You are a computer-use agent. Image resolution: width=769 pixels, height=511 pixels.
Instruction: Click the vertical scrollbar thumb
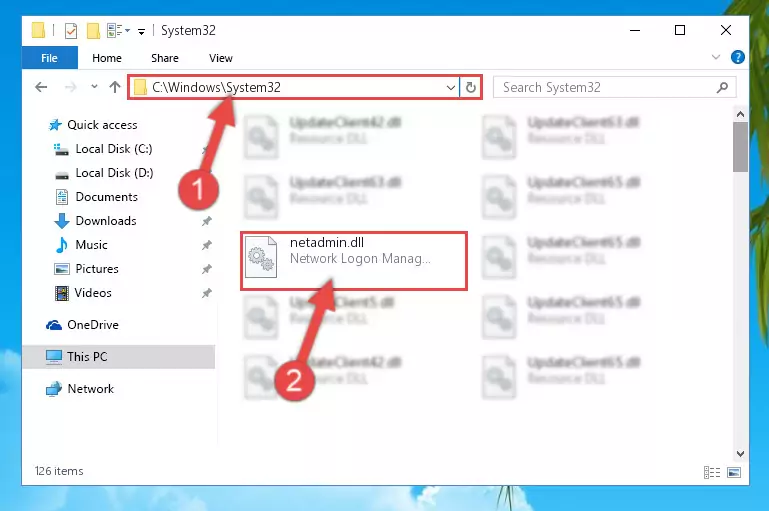click(x=740, y=147)
